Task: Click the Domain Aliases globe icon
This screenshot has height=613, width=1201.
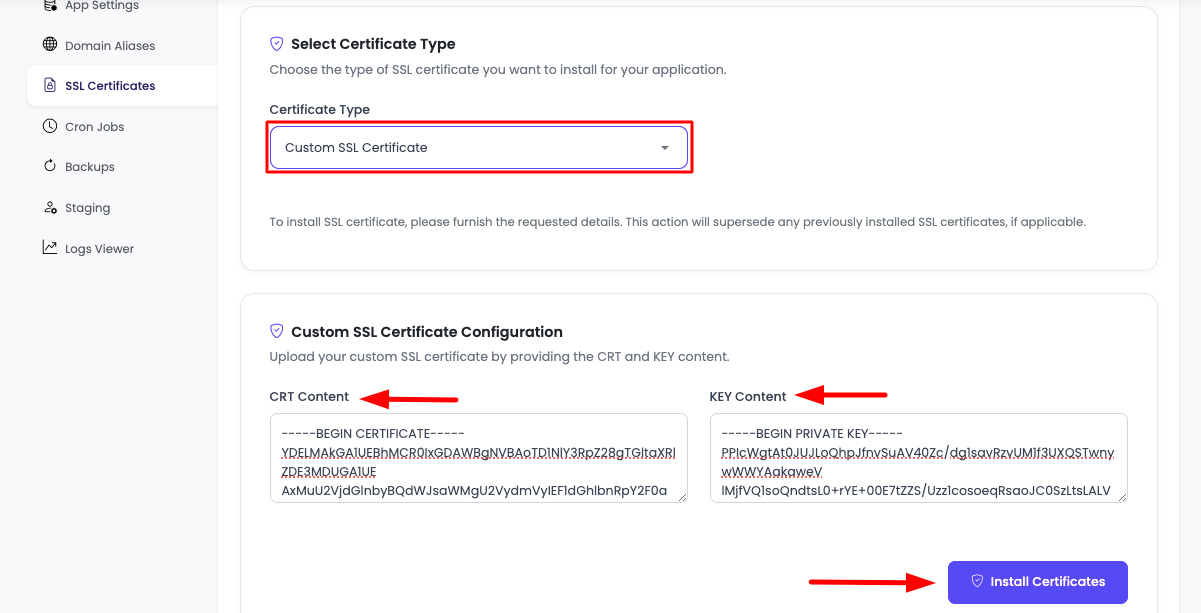Action: pos(49,45)
